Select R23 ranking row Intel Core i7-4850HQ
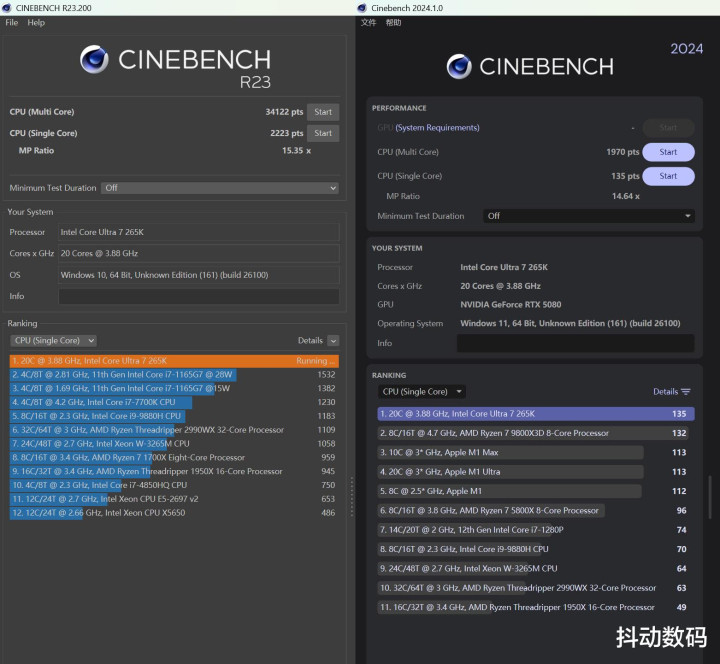720x664 pixels. coord(174,485)
